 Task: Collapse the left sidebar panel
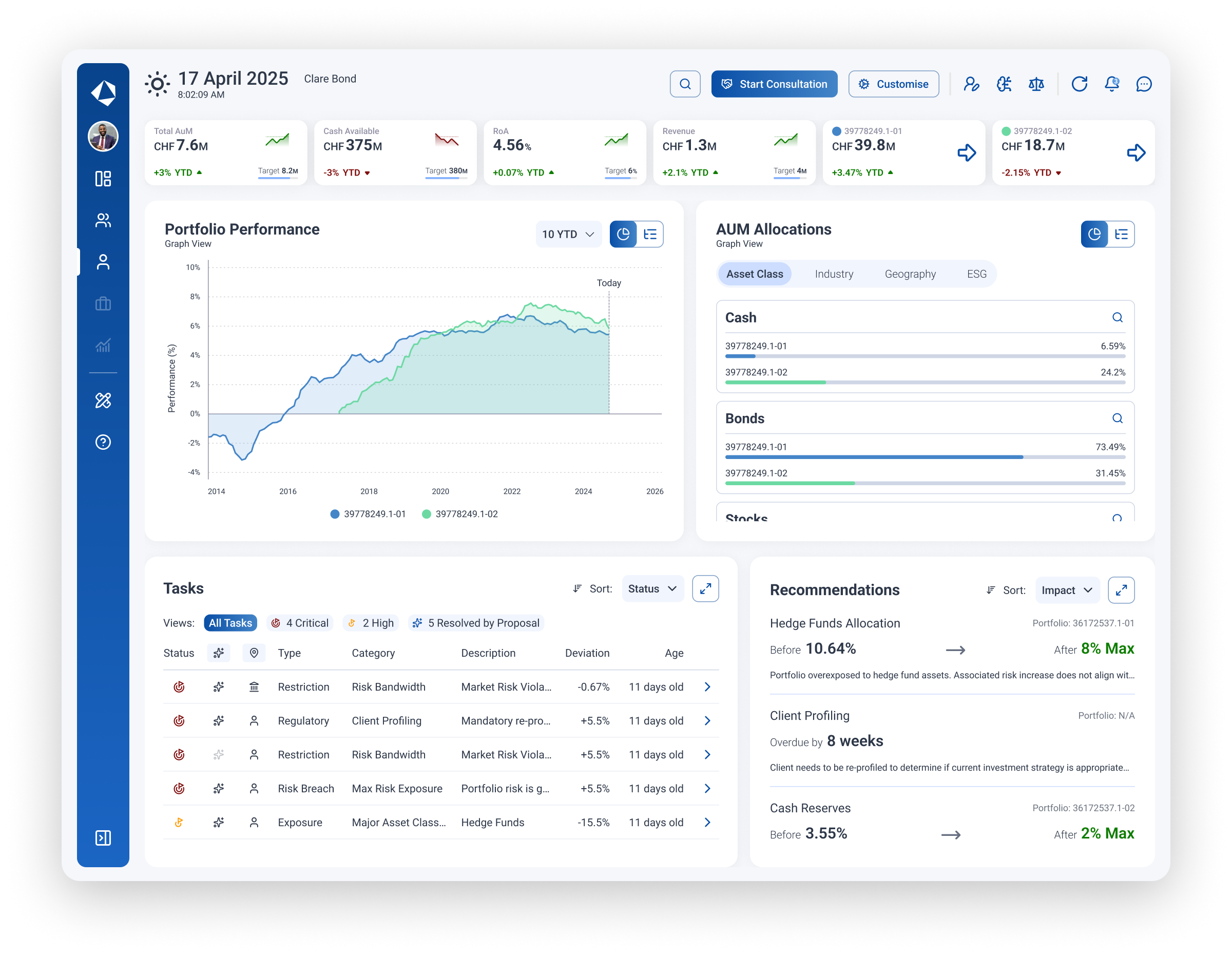[103, 839]
